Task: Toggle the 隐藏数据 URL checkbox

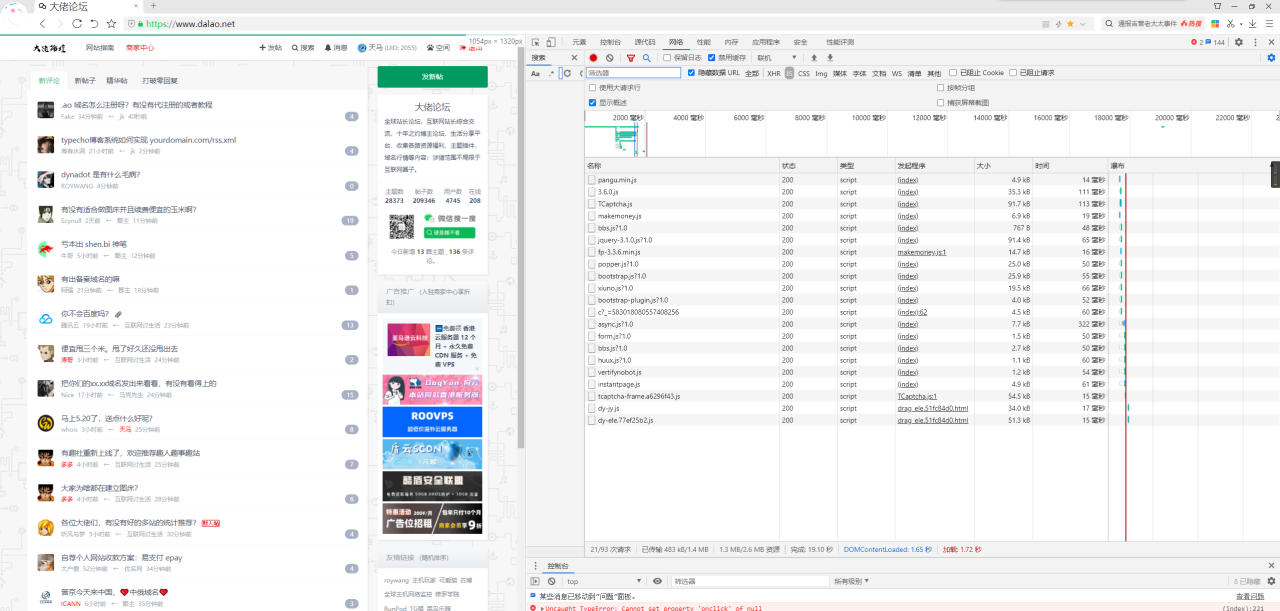Action: pos(692,73)
